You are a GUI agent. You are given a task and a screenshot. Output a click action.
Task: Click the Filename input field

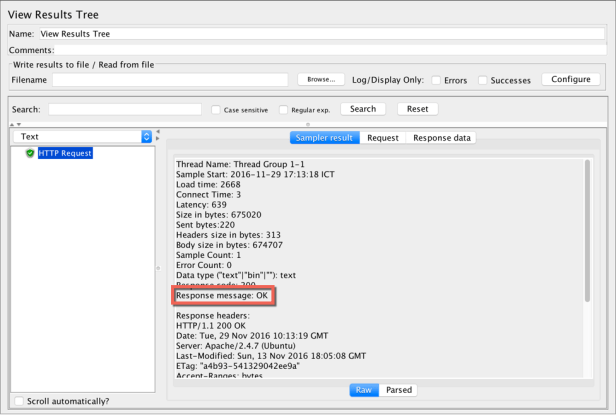[170, 79]
